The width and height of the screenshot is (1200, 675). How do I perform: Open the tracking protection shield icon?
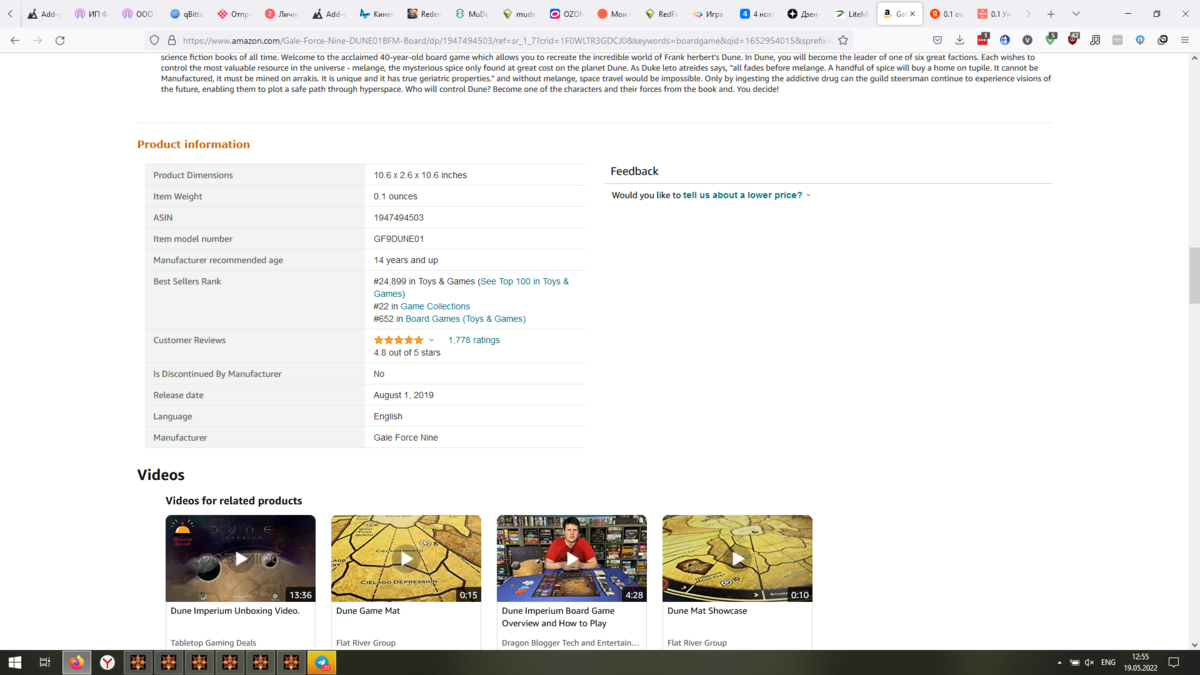click(154, 40)
